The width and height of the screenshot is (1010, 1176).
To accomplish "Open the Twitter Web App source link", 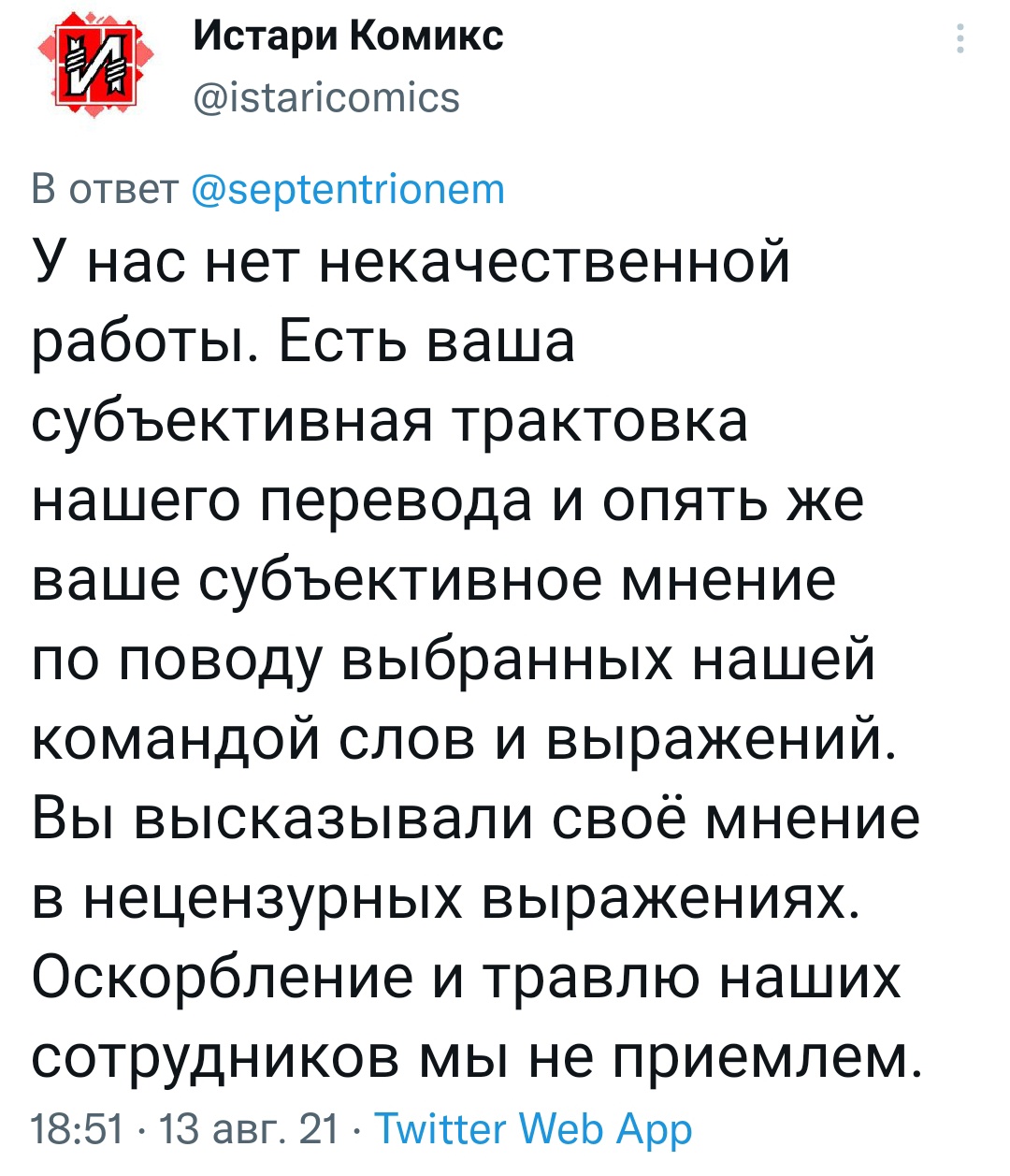I will point(534,1130).
